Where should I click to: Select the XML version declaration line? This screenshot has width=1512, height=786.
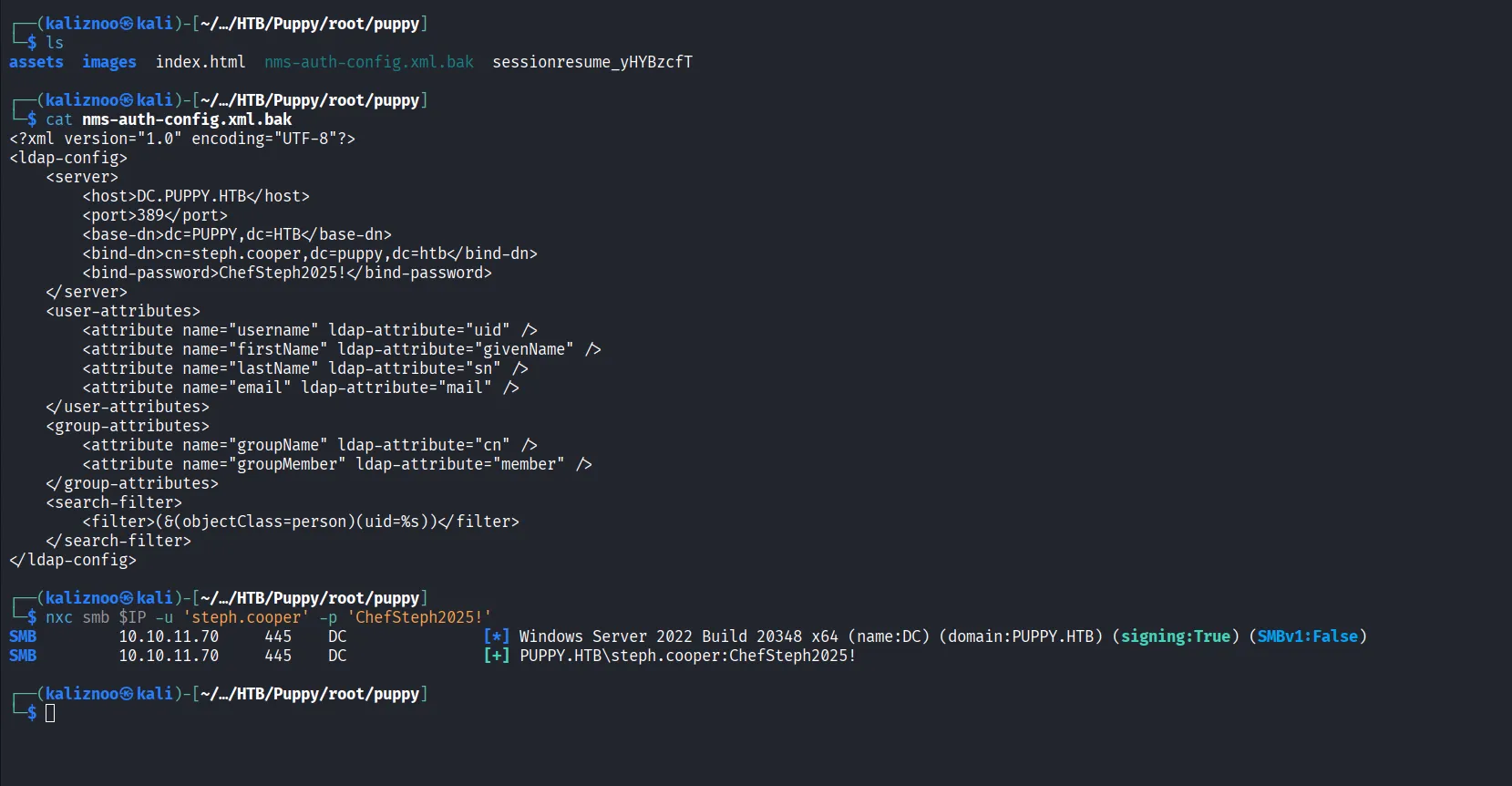pos(182,139)
